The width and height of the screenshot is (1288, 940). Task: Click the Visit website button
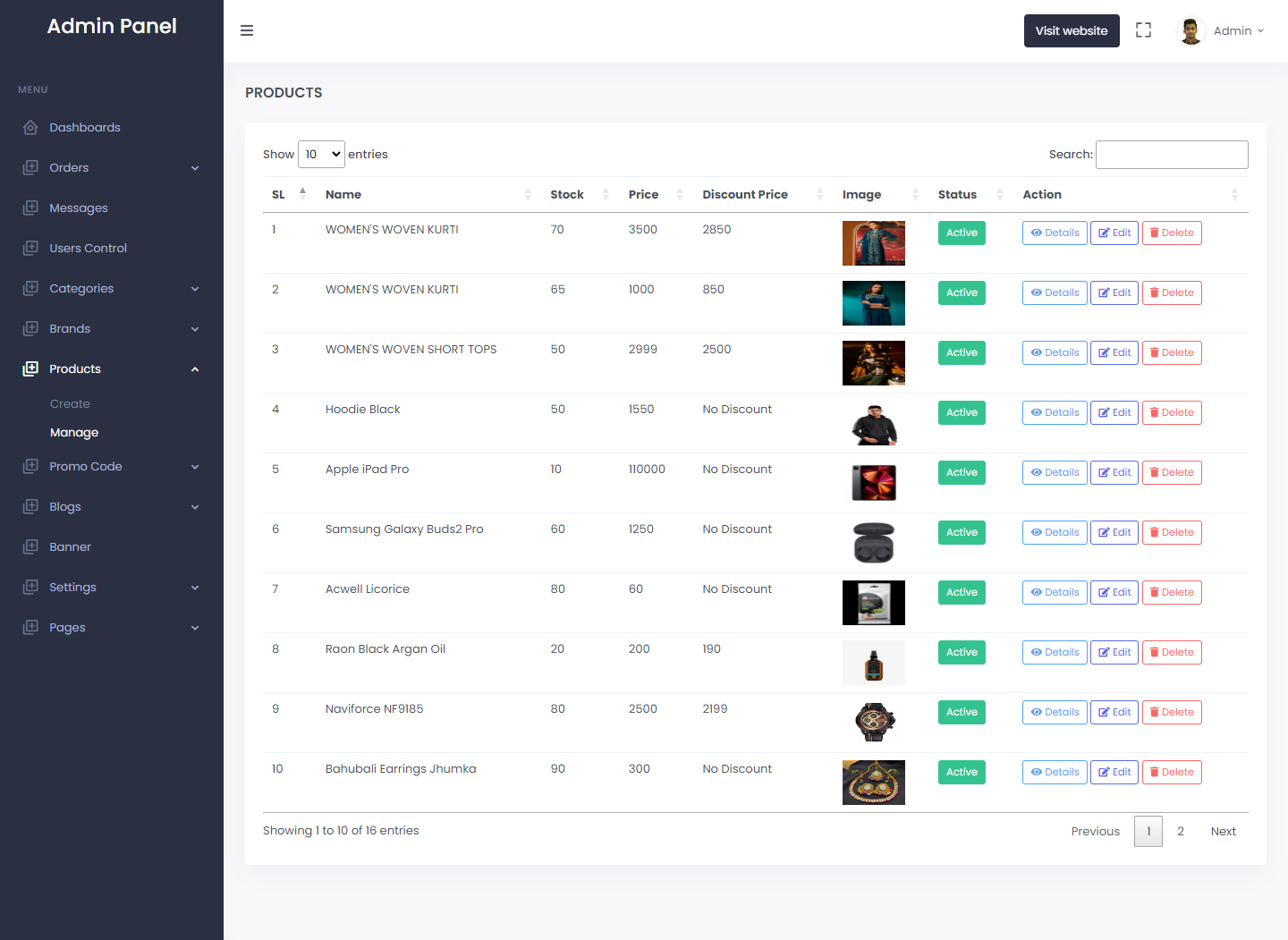[1072, 30]
